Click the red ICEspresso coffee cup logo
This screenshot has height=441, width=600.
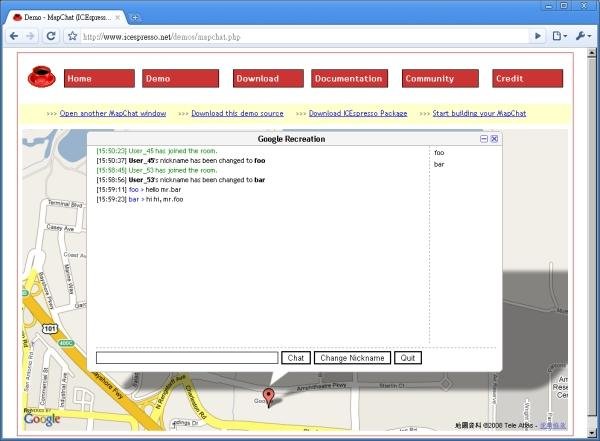41,77
